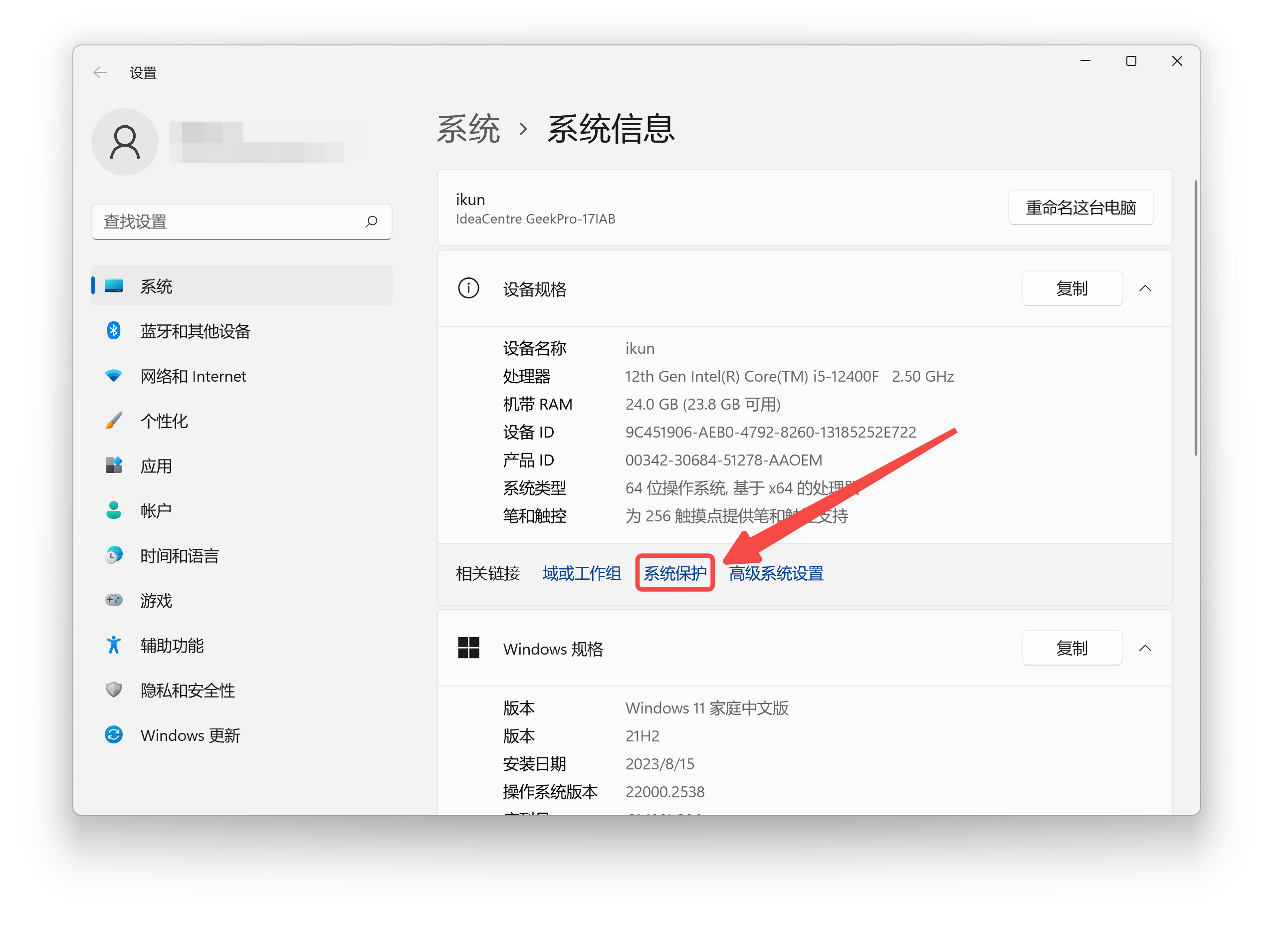
Task: Click the 应用 apps icon
Action: [x=114, y=466]
